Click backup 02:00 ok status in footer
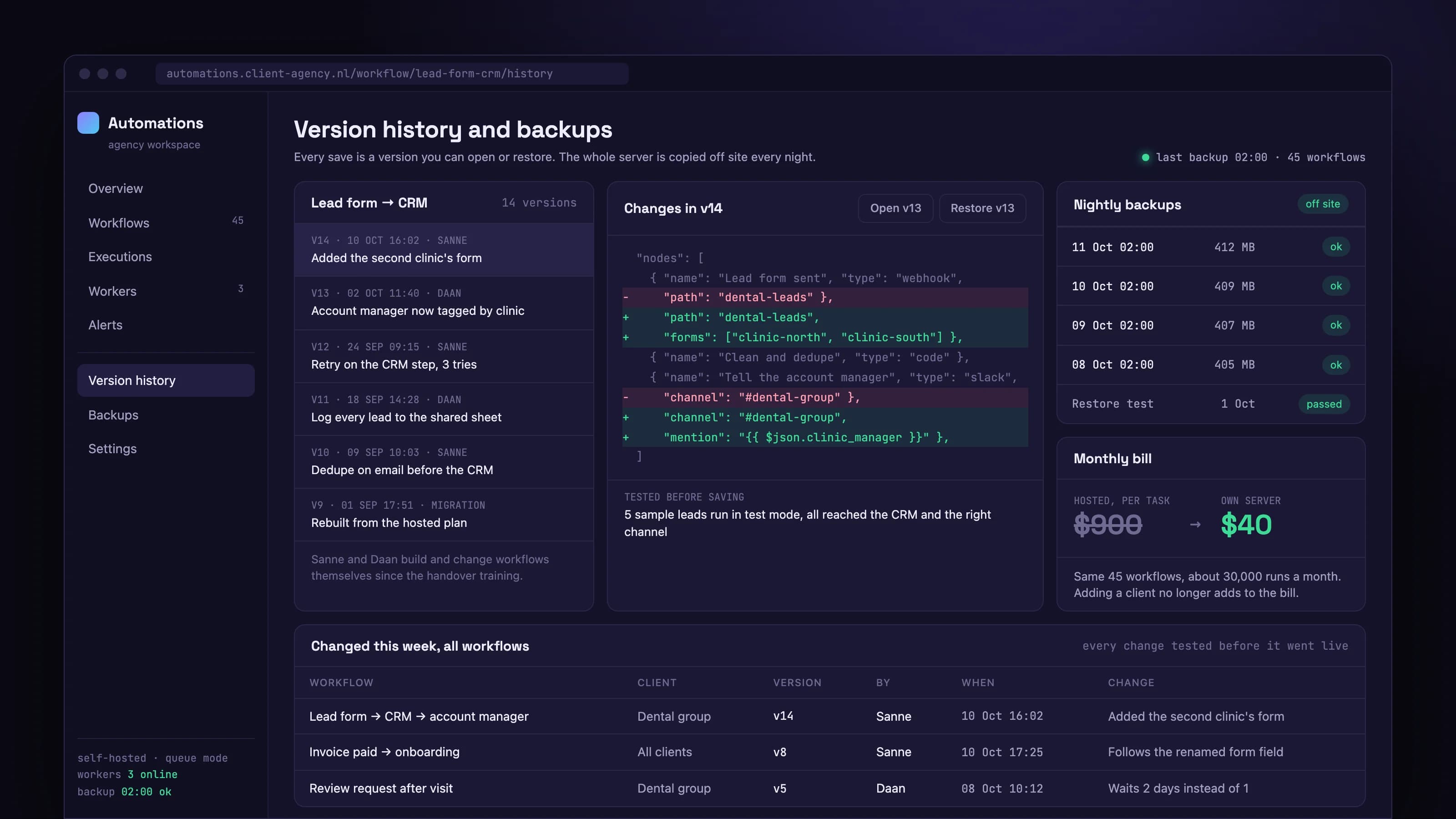The image size is (1456, 819). (124, 792)
